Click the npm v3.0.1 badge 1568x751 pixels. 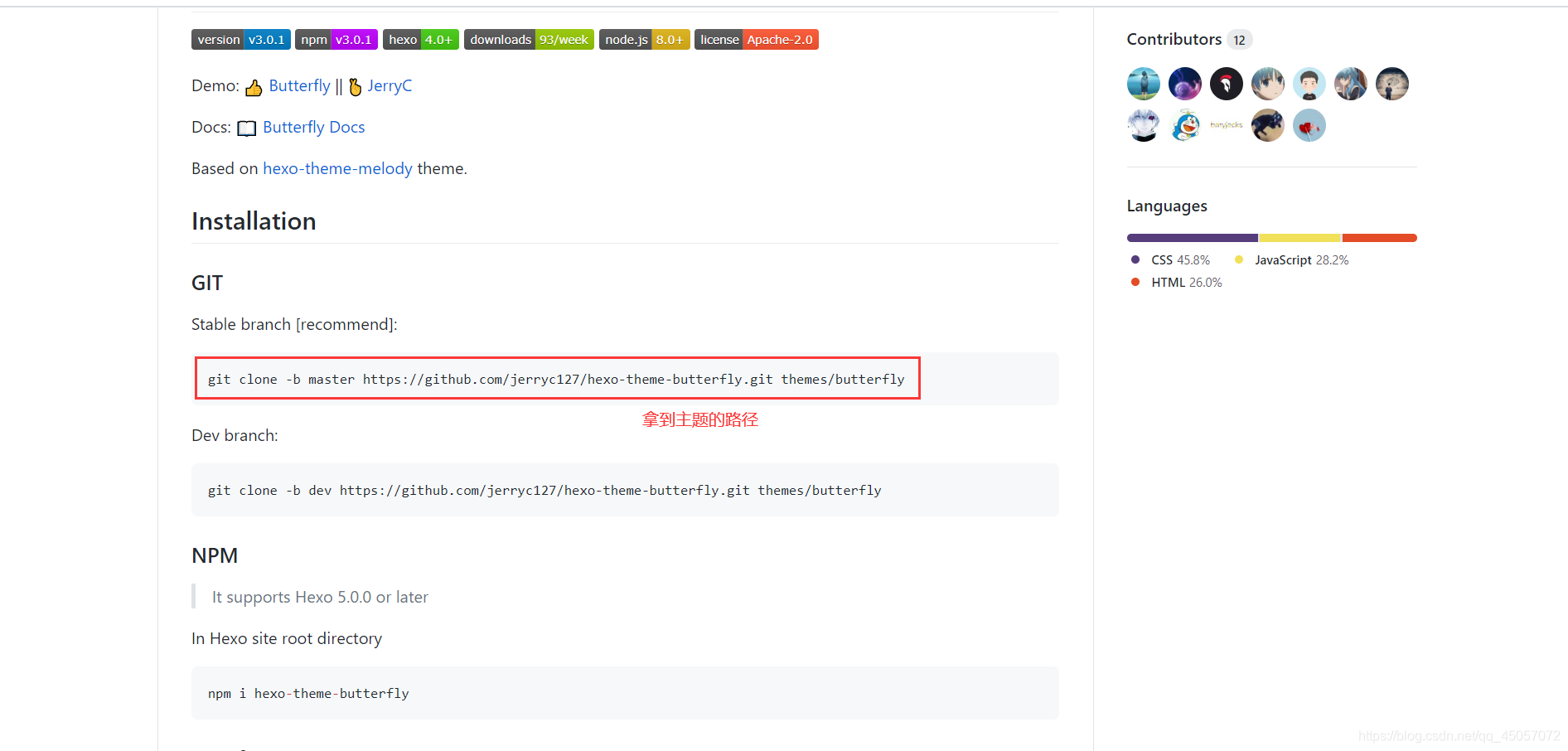(x=336, y=40)
